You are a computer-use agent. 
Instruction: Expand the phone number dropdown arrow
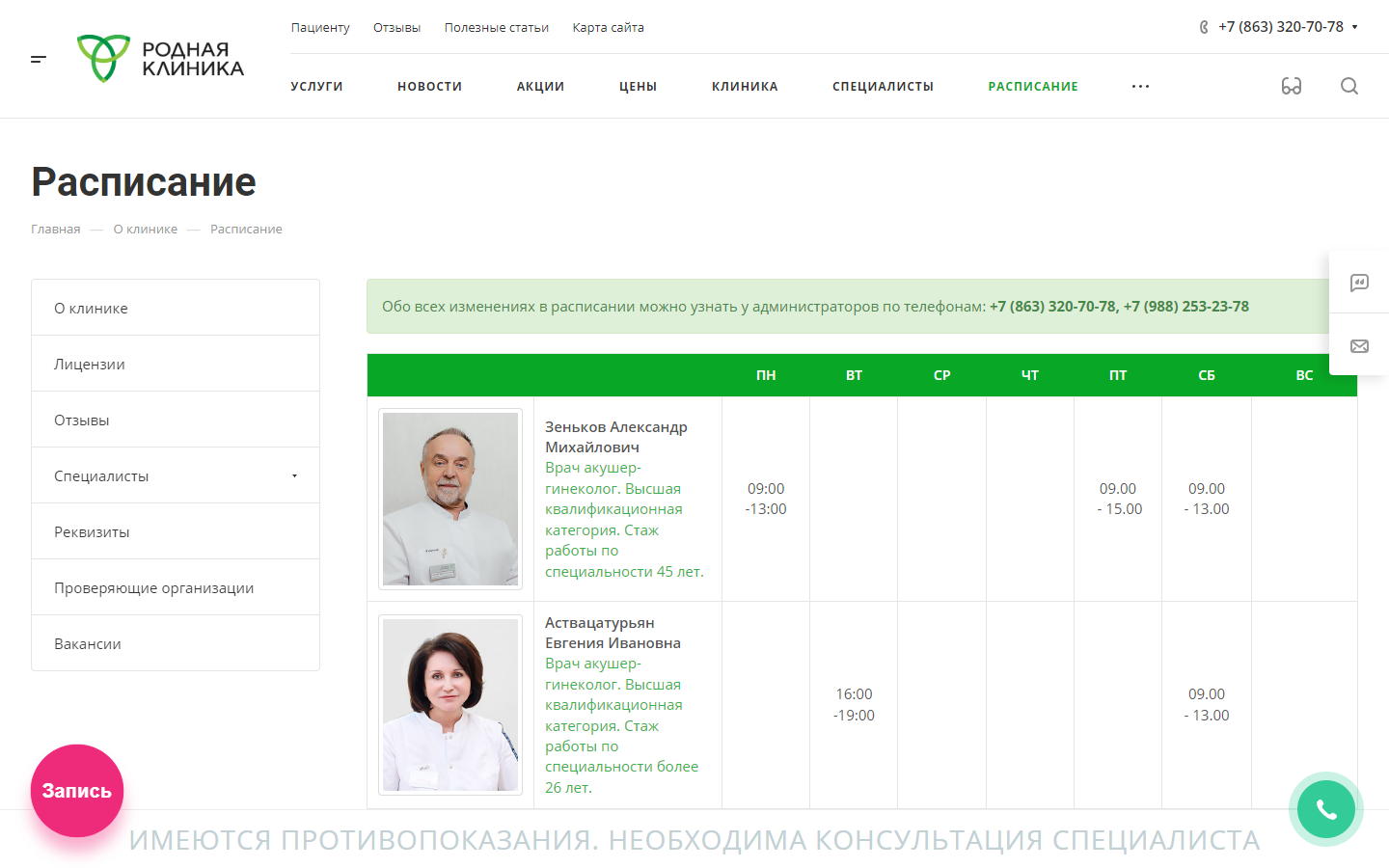[1354, 27]
